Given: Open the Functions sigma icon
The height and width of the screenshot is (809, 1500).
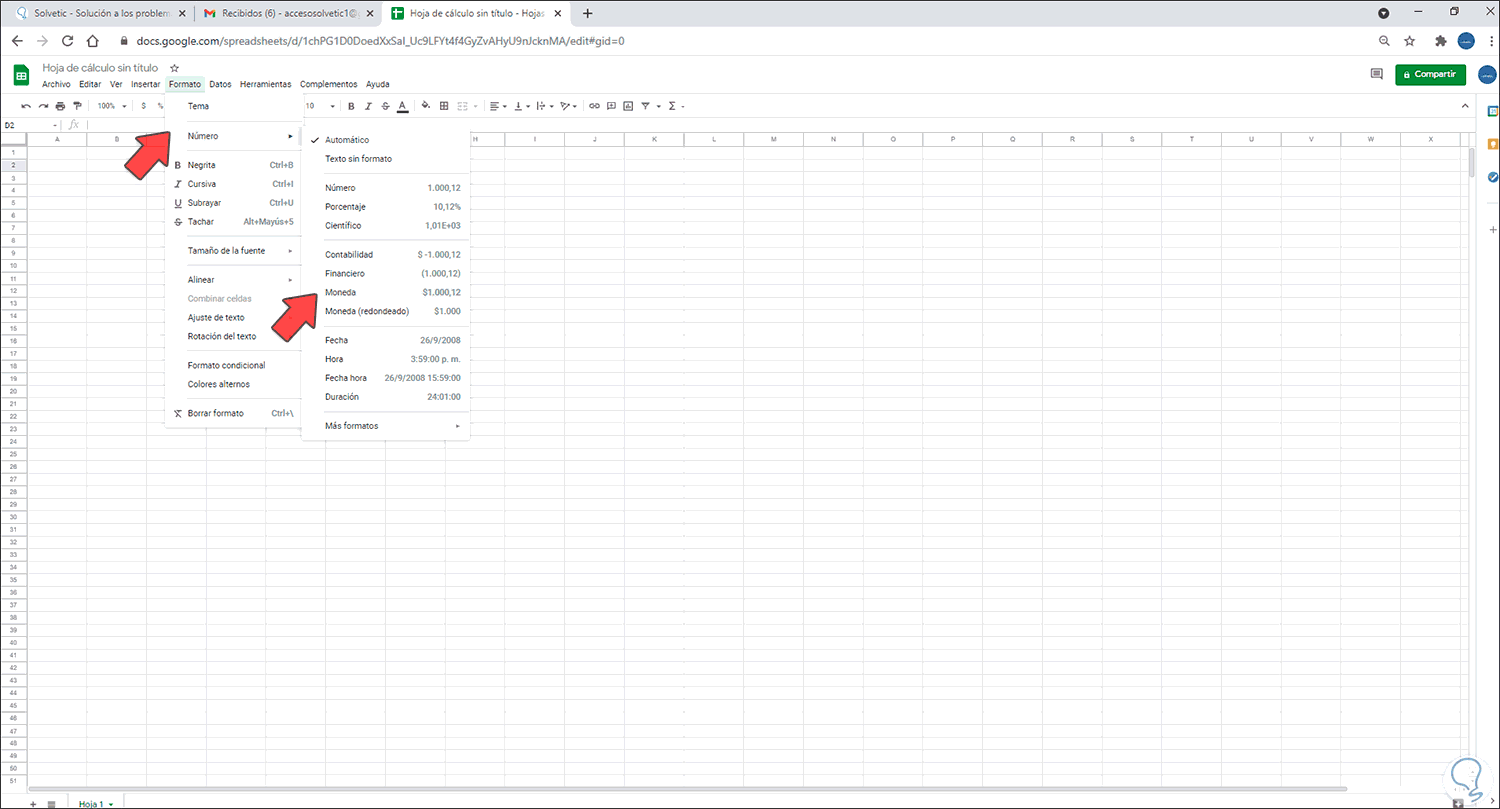Looking at the screenshot, I should click(x=673, y=105).
